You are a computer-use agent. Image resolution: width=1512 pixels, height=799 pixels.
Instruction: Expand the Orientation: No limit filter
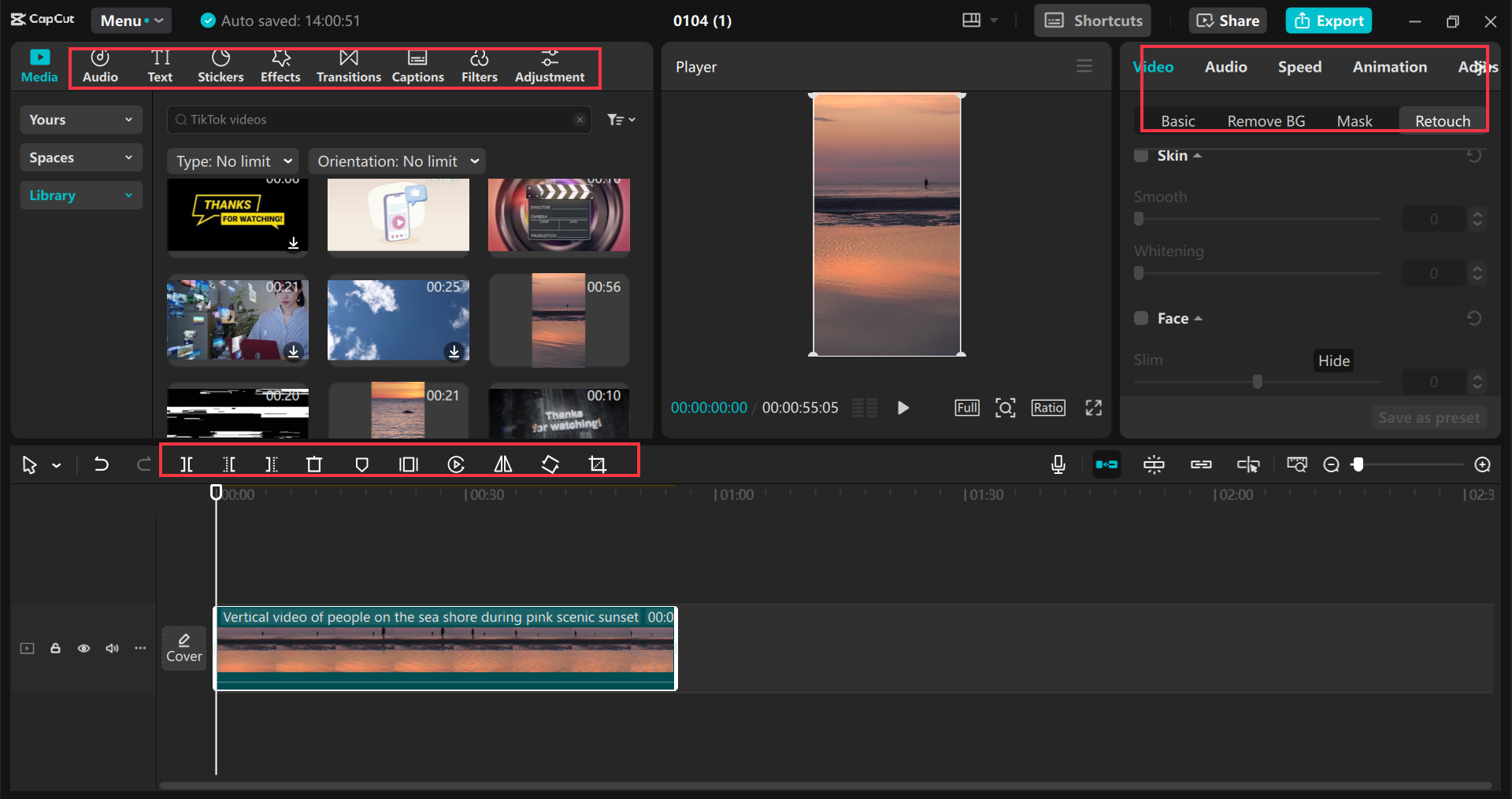tap(396, 161)
